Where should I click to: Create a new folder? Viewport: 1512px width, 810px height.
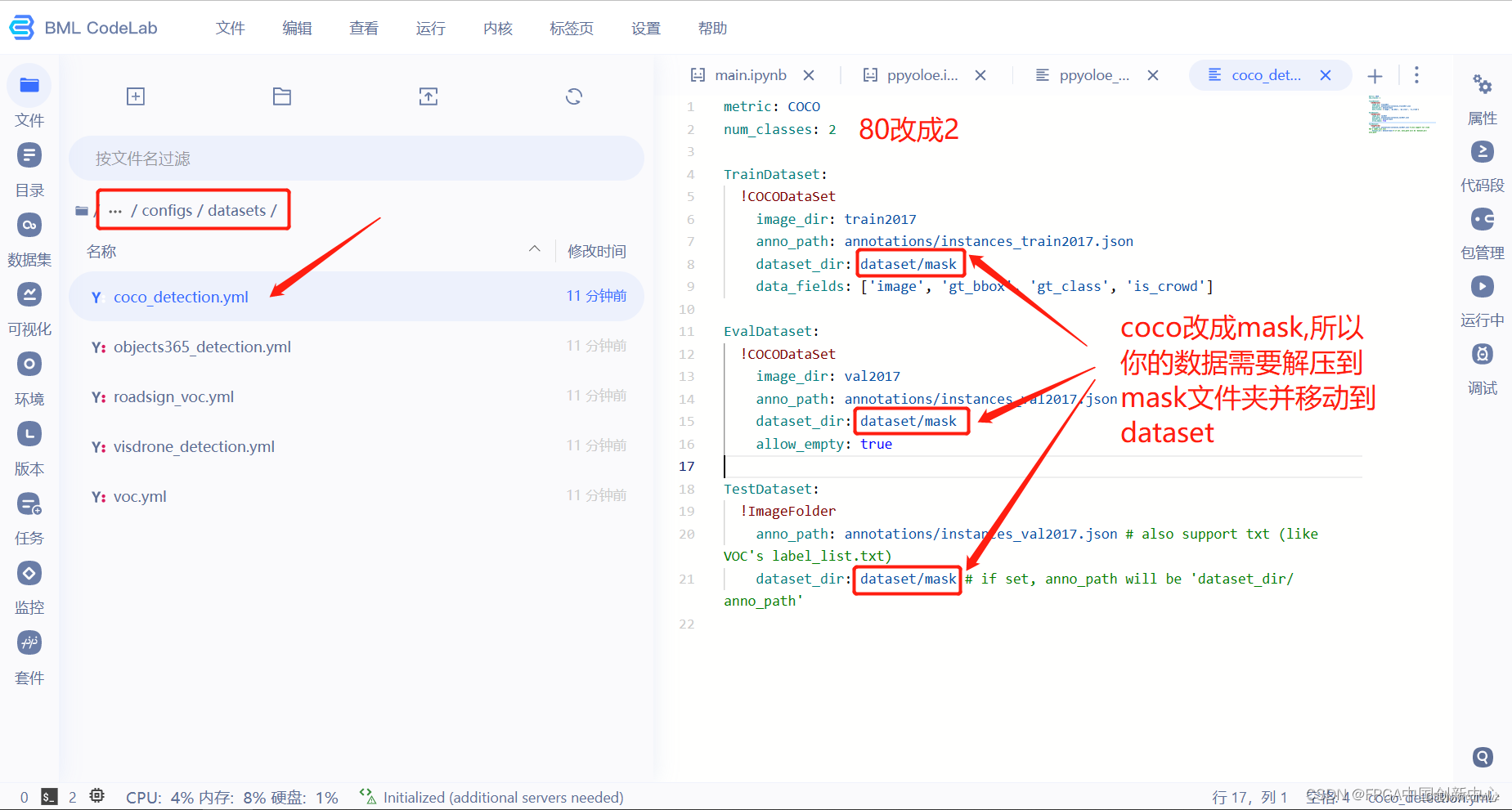point(282,96)
